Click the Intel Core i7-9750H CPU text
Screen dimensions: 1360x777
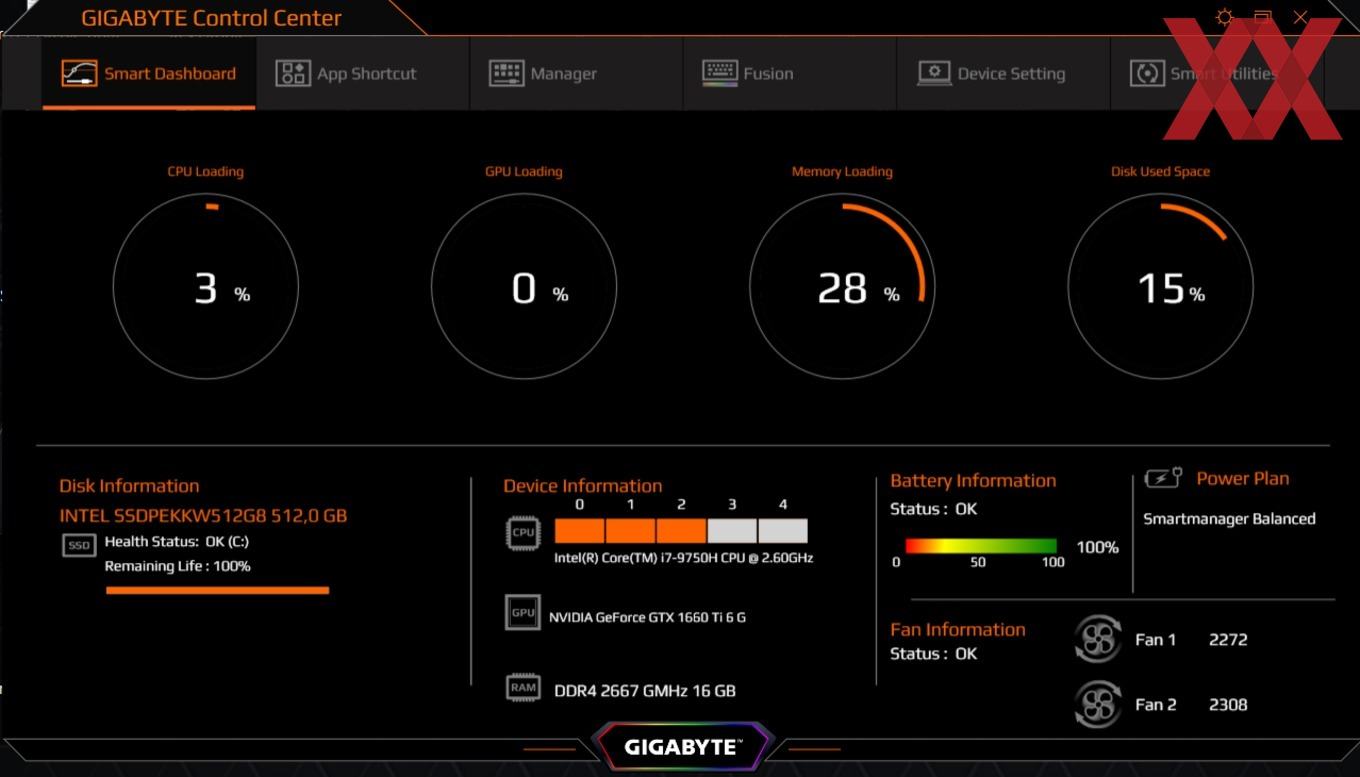point(684,558)
